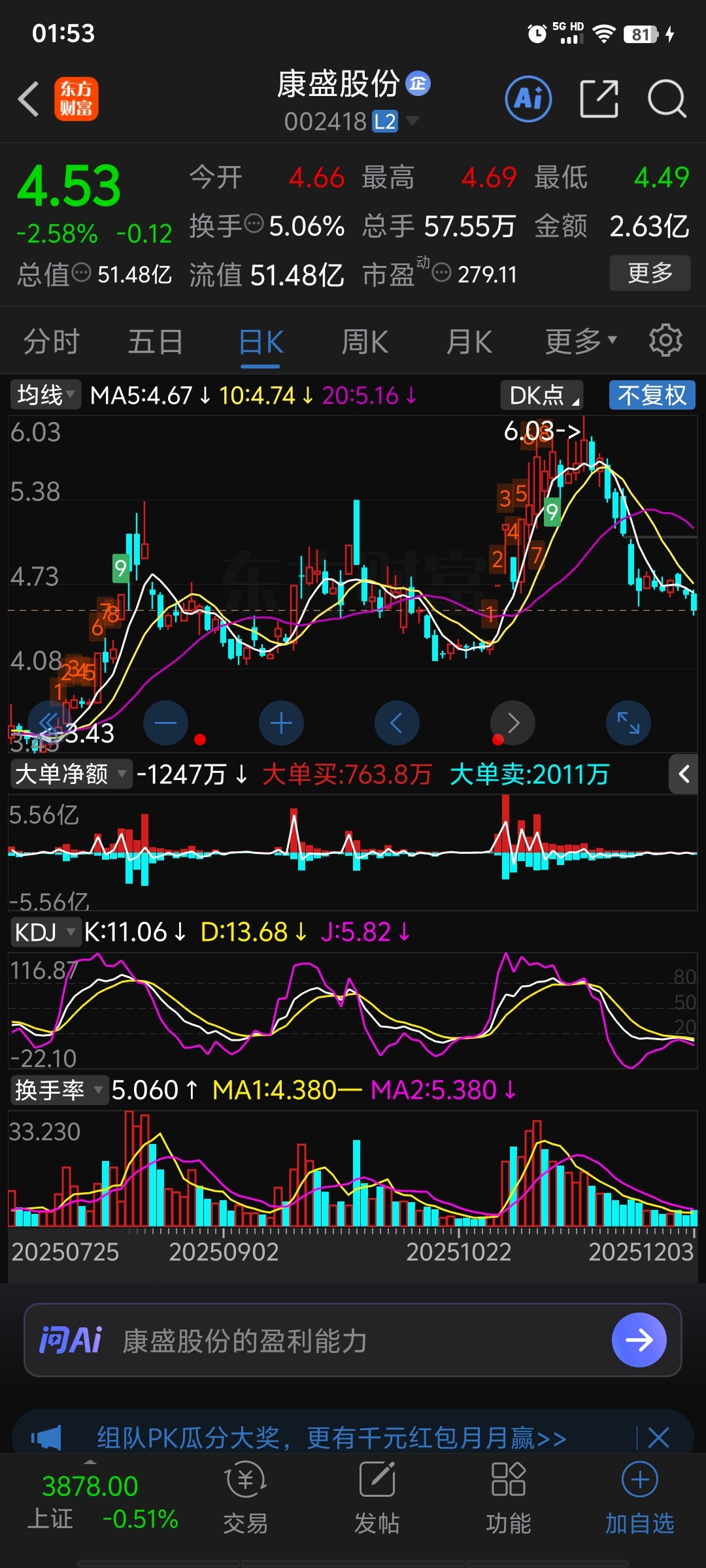The image size is (706, 1568).
Task: Open 发帖 post icon
Action: [x=377, y=1498]
